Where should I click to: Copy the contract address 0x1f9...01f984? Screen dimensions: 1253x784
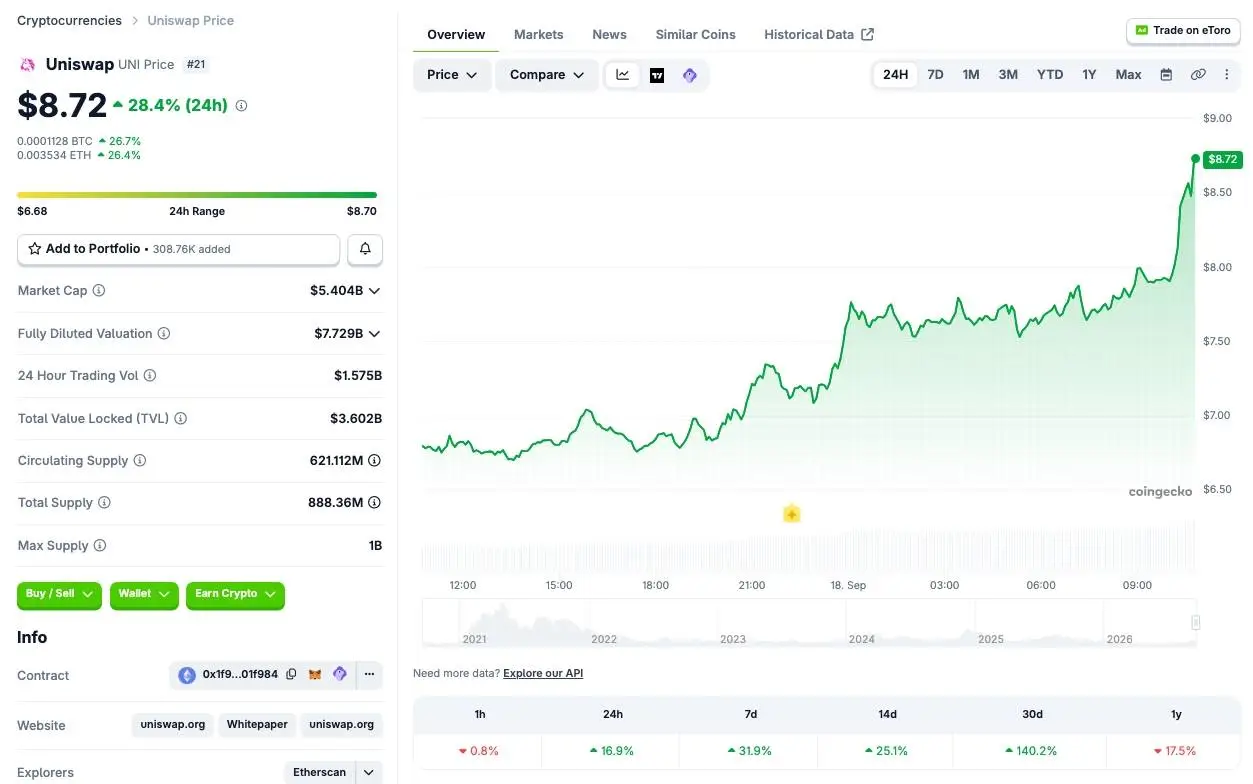(x=291, y=675)
